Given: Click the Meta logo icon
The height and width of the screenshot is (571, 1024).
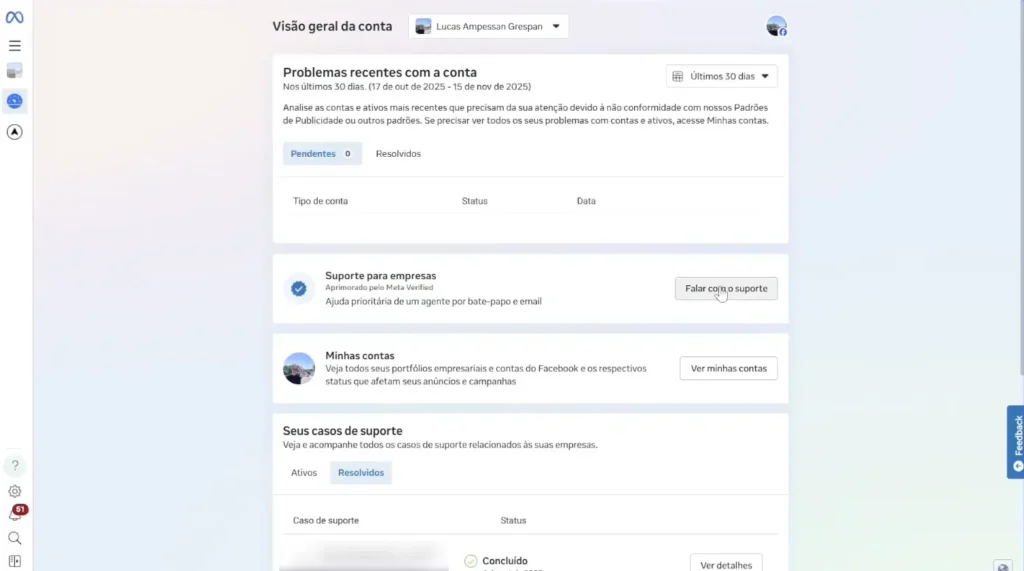Looking at the screenshot, I should pos(14,18).
